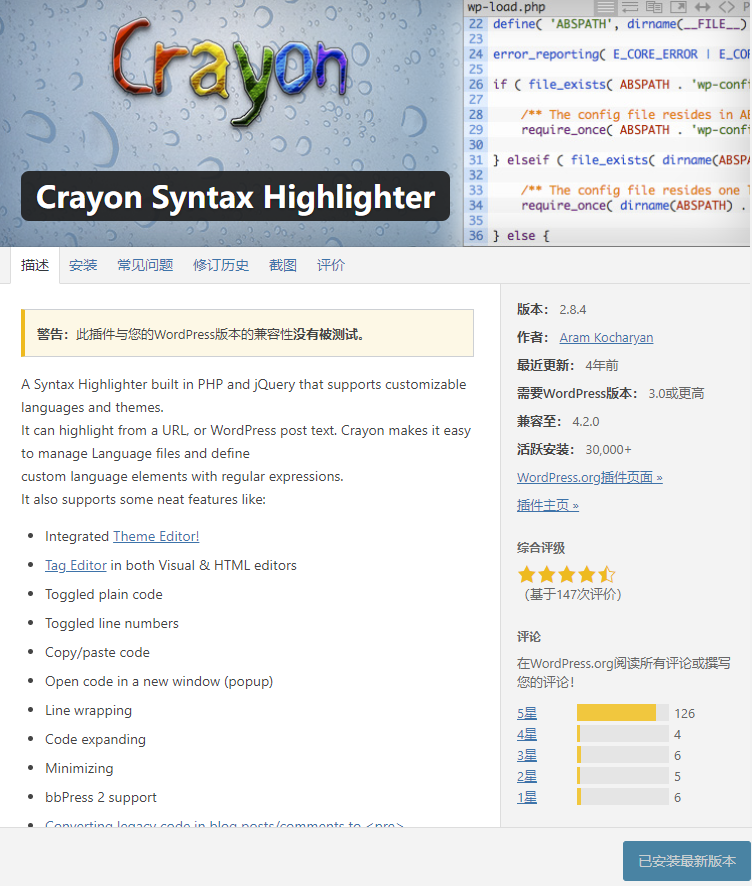
Task: Click the wp-load.php file title
Action: (x=506, y=7)
